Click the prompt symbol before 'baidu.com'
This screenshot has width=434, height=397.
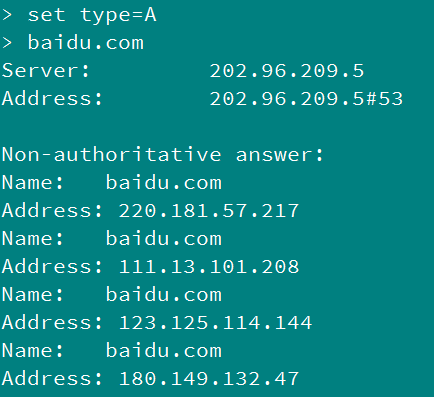coord(7,43)
